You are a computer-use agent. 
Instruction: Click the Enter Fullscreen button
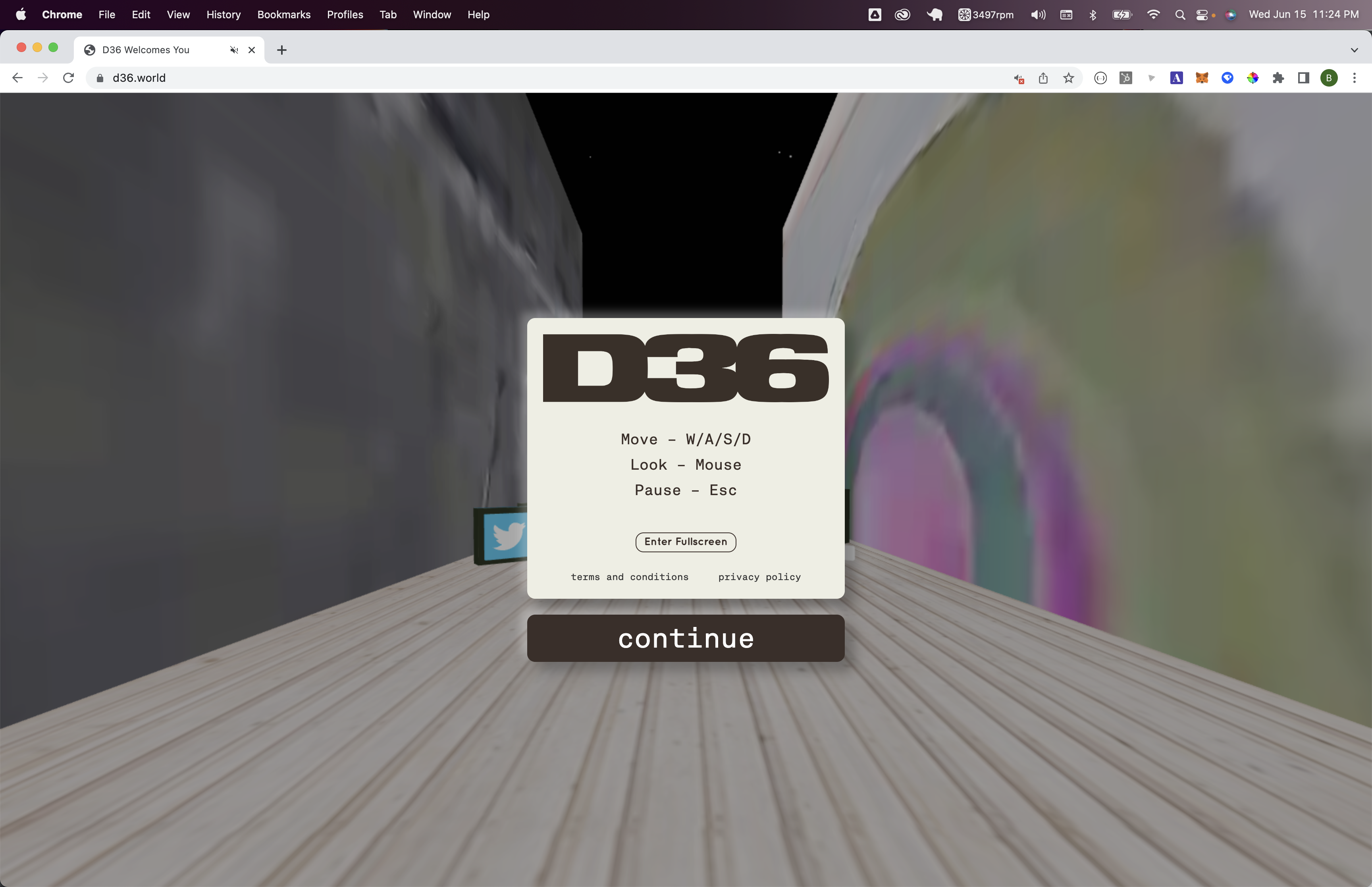pos(685,542)
